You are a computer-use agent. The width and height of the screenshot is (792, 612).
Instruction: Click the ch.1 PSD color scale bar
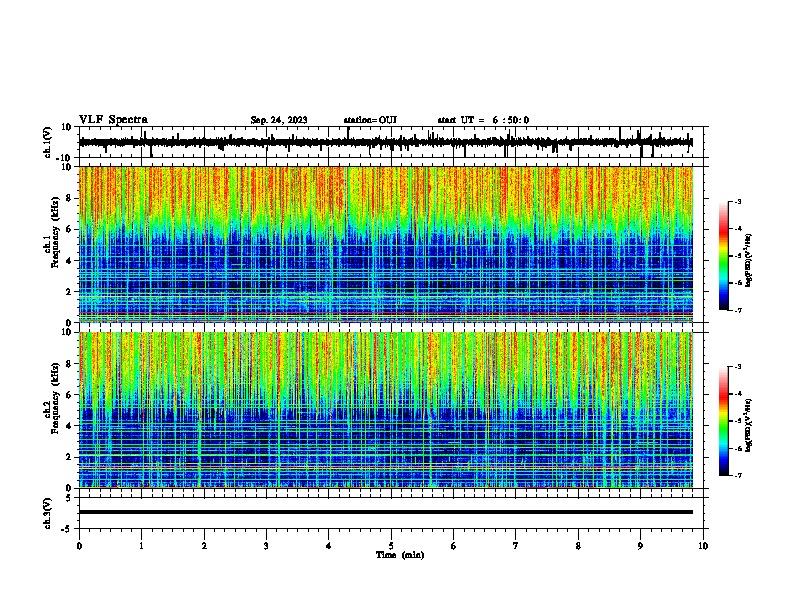(724, 256)
